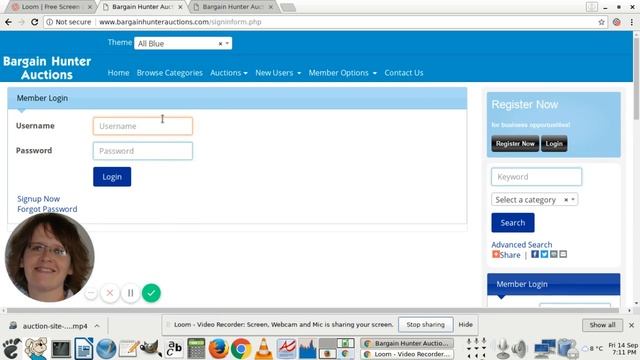The height and width of the screenshot is (360, 640).
Task: Open VLC media player cone icon
Action: click(x=263, y=349)
